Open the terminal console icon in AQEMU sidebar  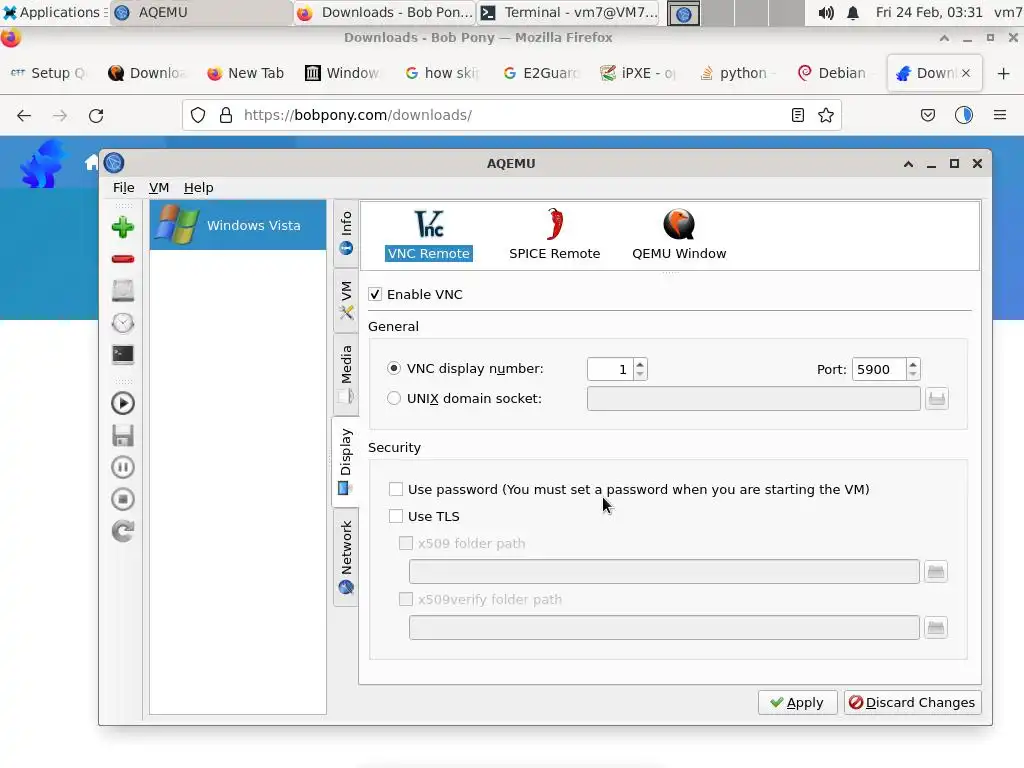123,354
